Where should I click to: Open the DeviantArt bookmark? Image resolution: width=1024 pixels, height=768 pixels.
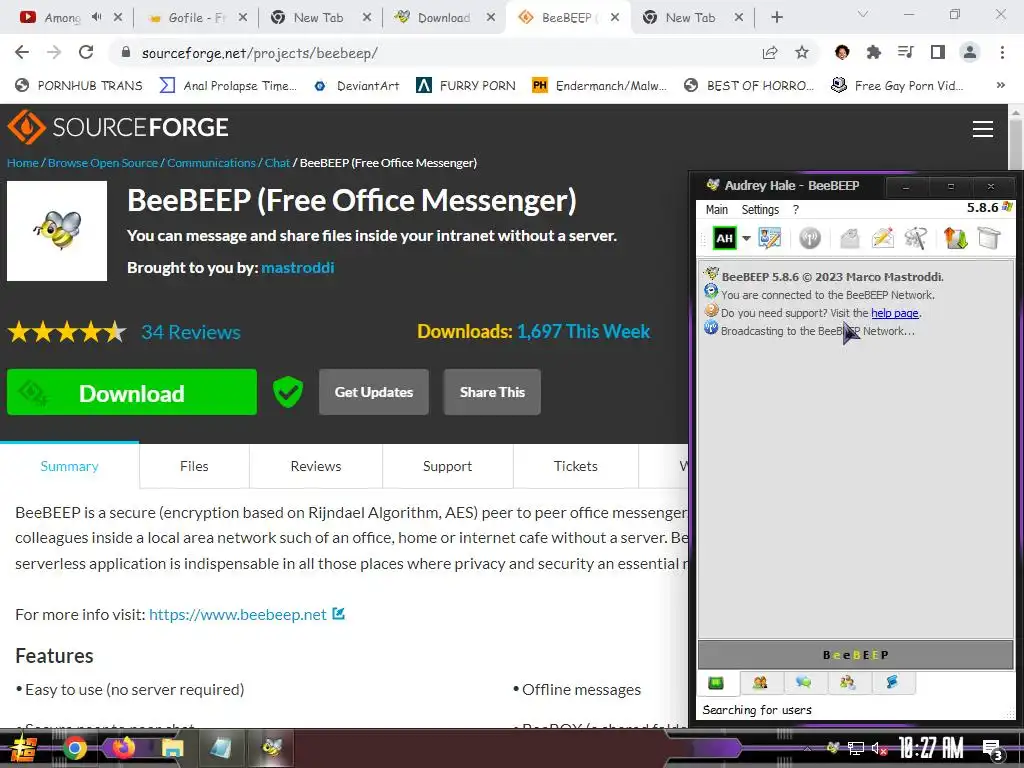click(357, 86)
